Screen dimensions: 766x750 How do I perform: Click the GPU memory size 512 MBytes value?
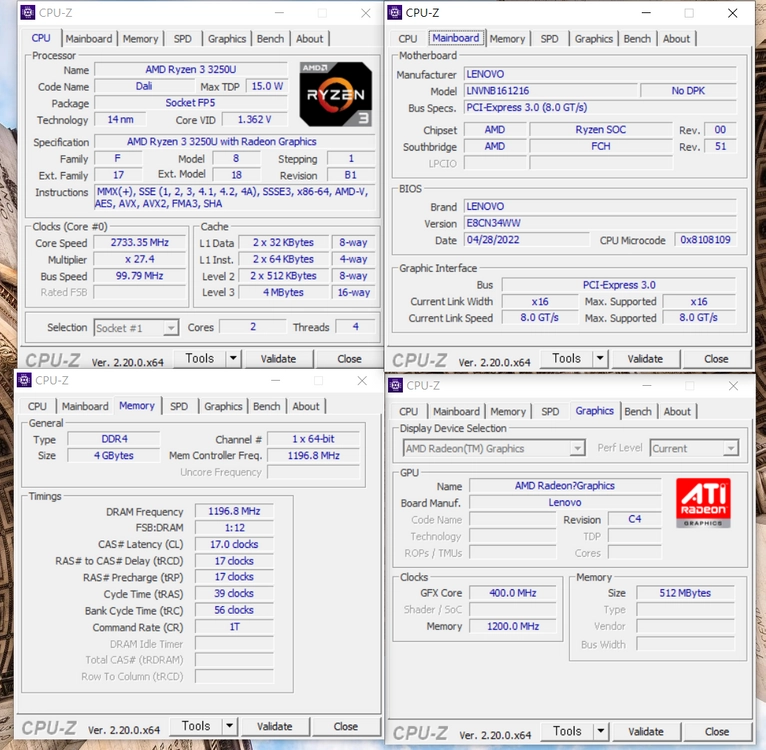tap(685, 593)
